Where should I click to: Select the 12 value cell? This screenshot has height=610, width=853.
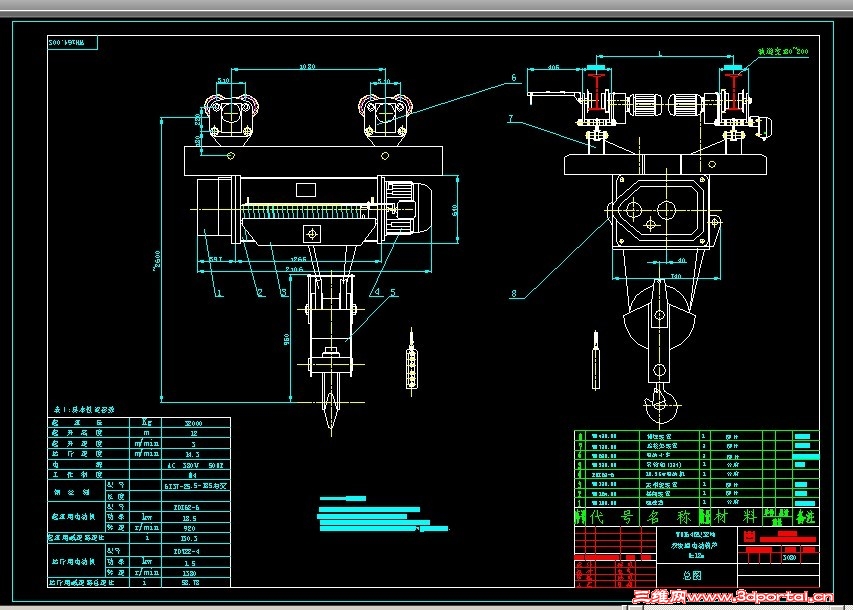point(194,433)
